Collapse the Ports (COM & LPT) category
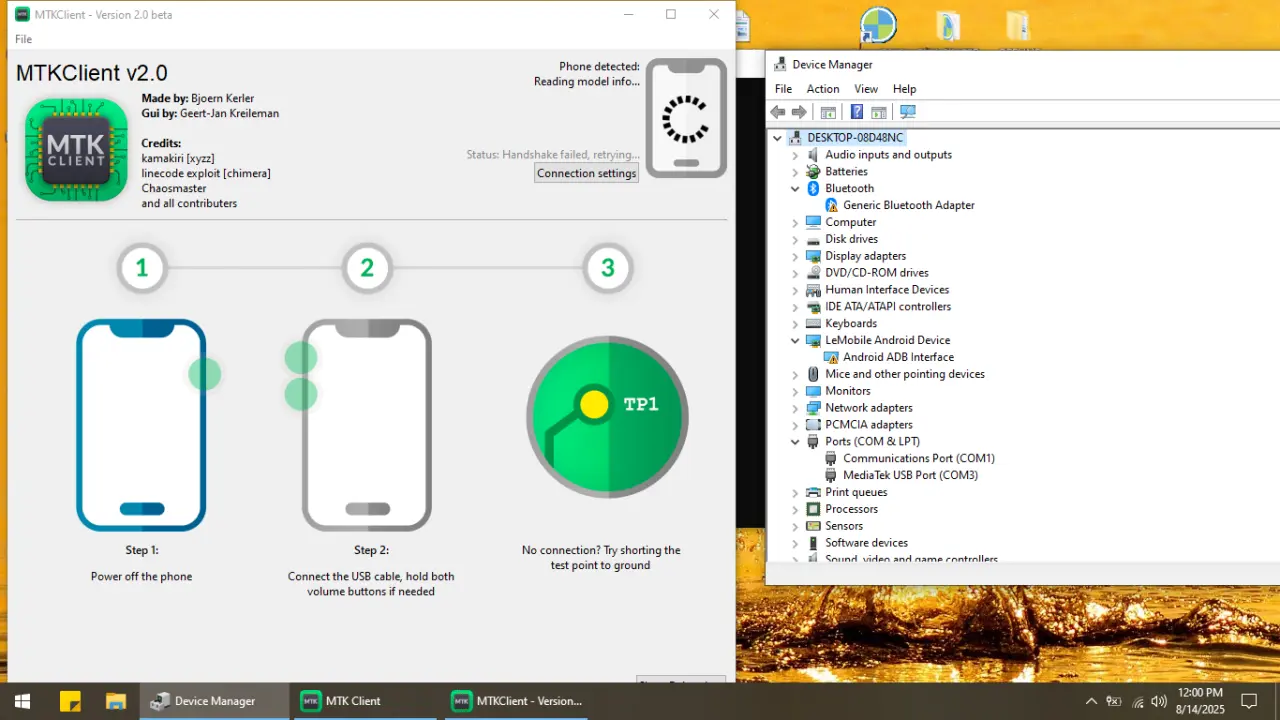 click(x=796, y=442)
